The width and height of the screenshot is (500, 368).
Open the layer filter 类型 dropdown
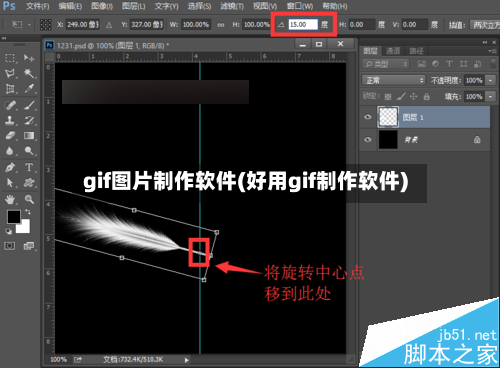coord(386,64)
